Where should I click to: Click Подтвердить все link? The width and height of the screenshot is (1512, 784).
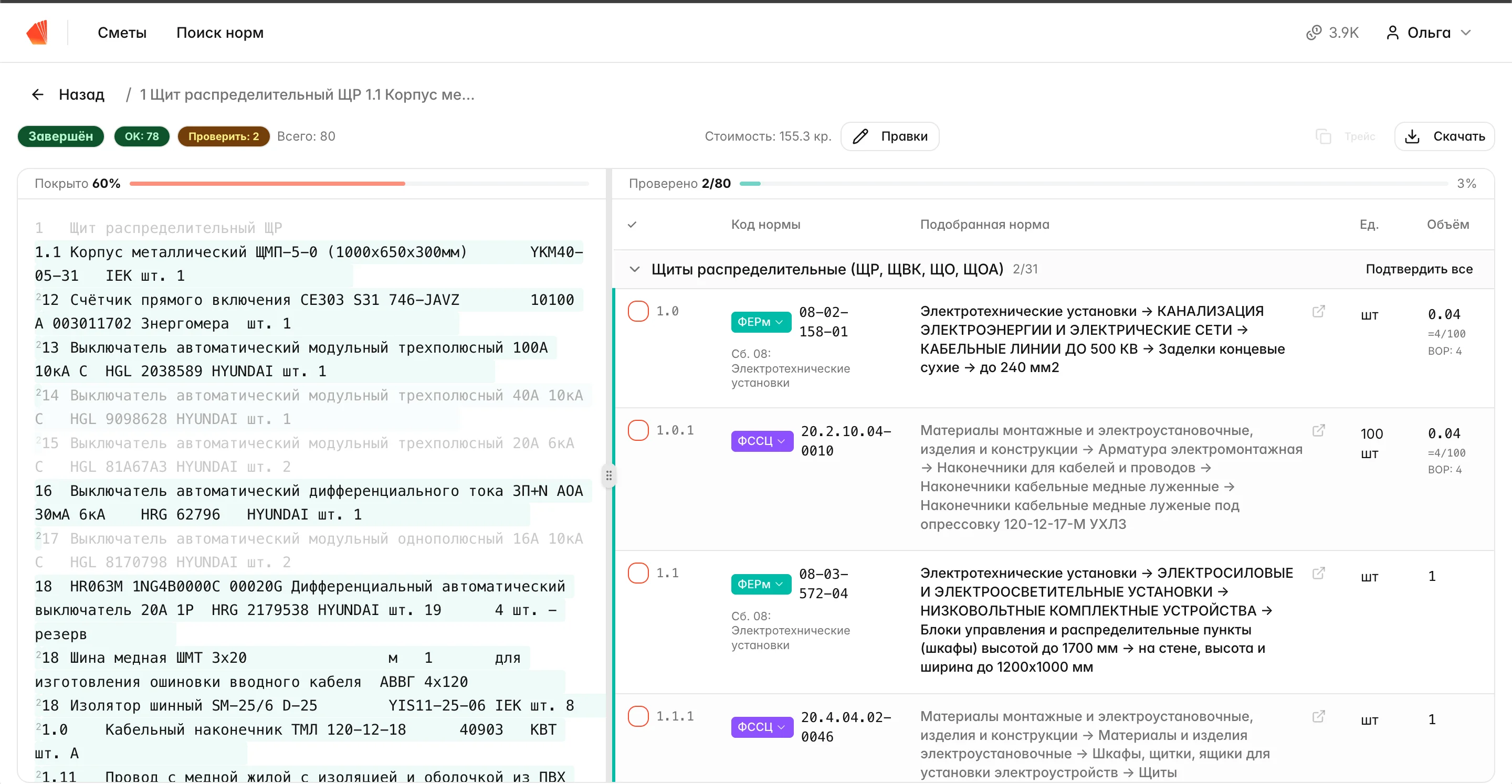click(x=1419, y=269)
